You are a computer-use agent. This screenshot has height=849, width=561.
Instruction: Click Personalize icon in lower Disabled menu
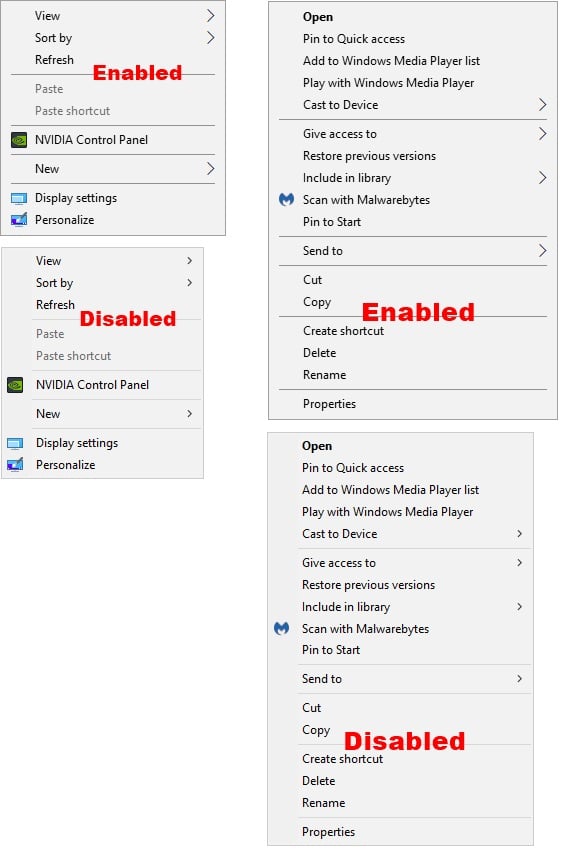click(15, 465)
